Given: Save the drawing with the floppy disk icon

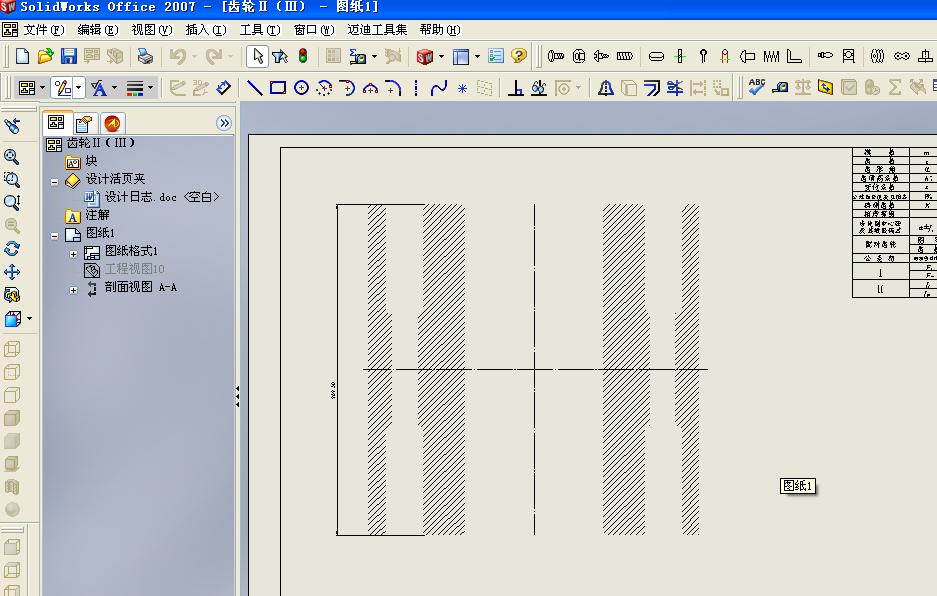Looking at the screenshot, I should [x=69, y=56].
